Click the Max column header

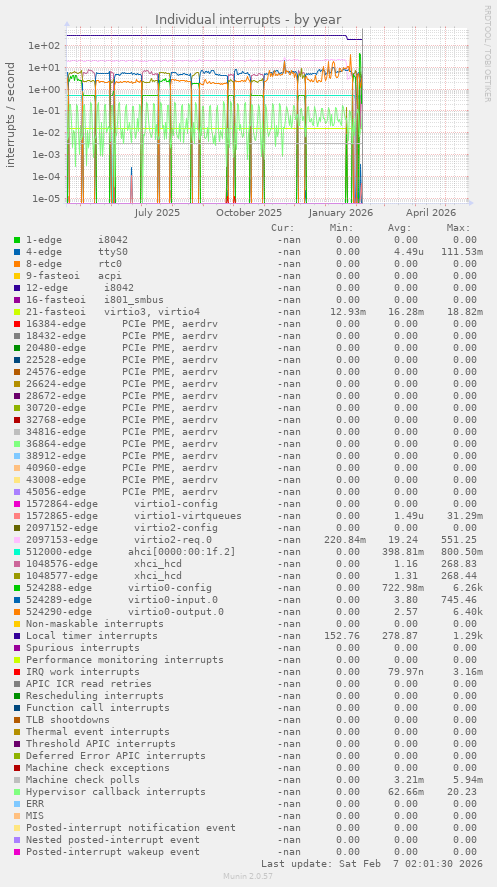[x=458, y=228]
